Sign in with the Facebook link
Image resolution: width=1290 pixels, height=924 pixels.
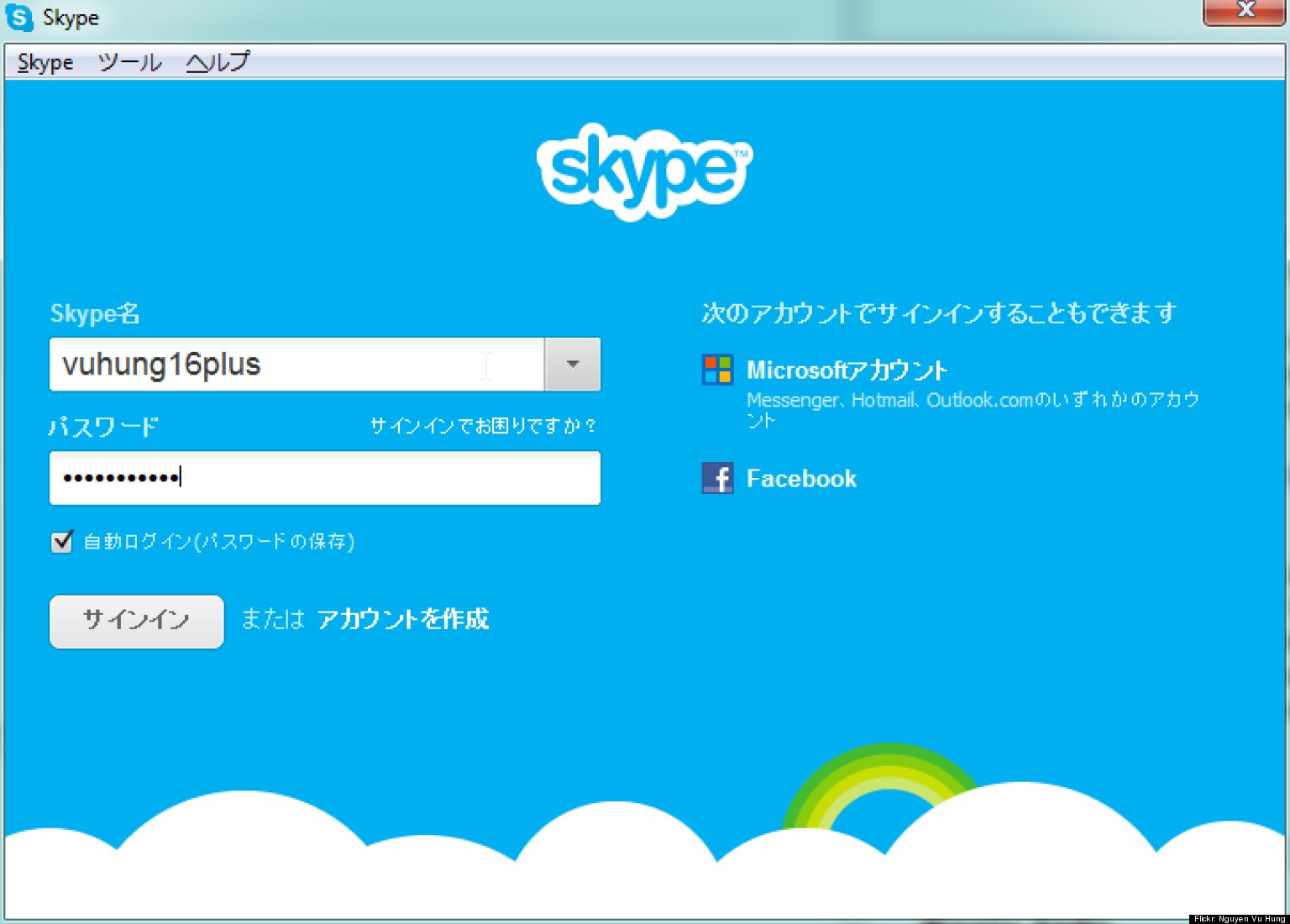point(801,479)
